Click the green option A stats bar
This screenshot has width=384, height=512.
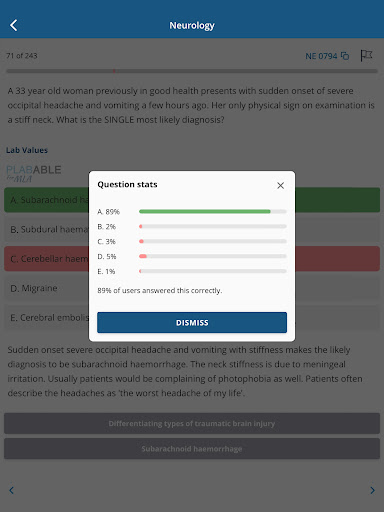[213, 211]
